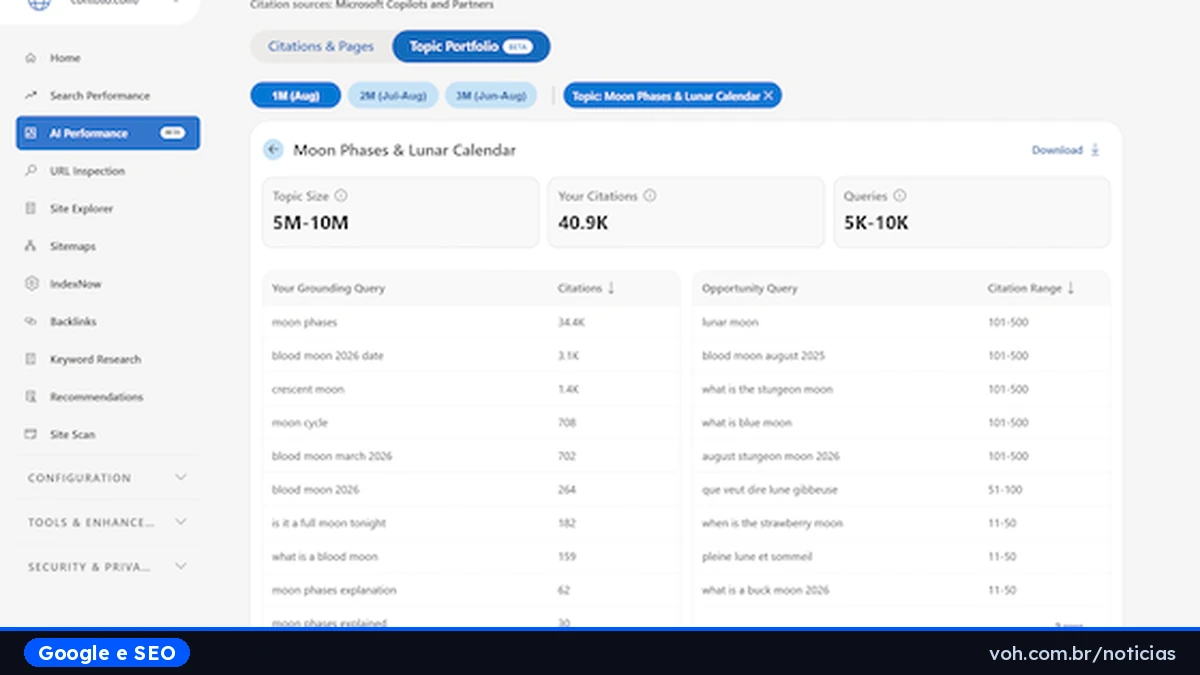
Task: Click the "what is blue moon" query
Action: click(747, 423)
